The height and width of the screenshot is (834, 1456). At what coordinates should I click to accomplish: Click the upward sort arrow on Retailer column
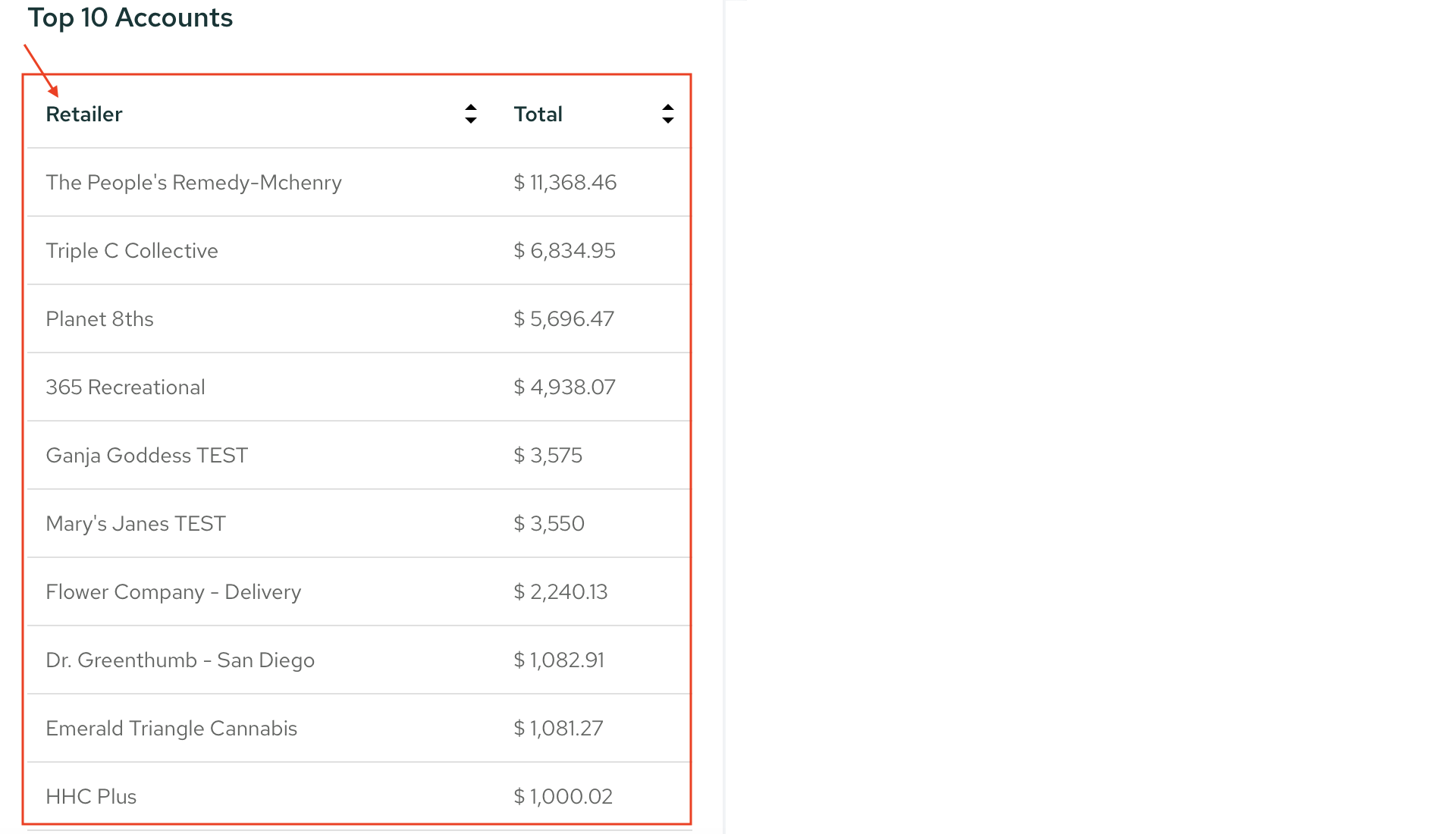(471, 107)
